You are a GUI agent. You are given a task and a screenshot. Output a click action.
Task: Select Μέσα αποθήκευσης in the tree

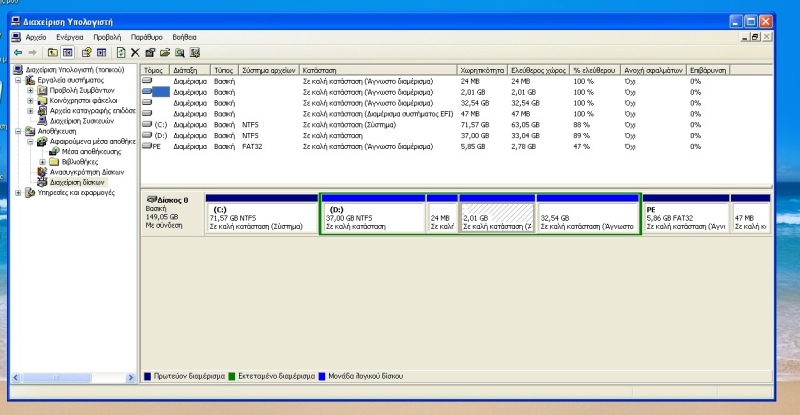91,152
